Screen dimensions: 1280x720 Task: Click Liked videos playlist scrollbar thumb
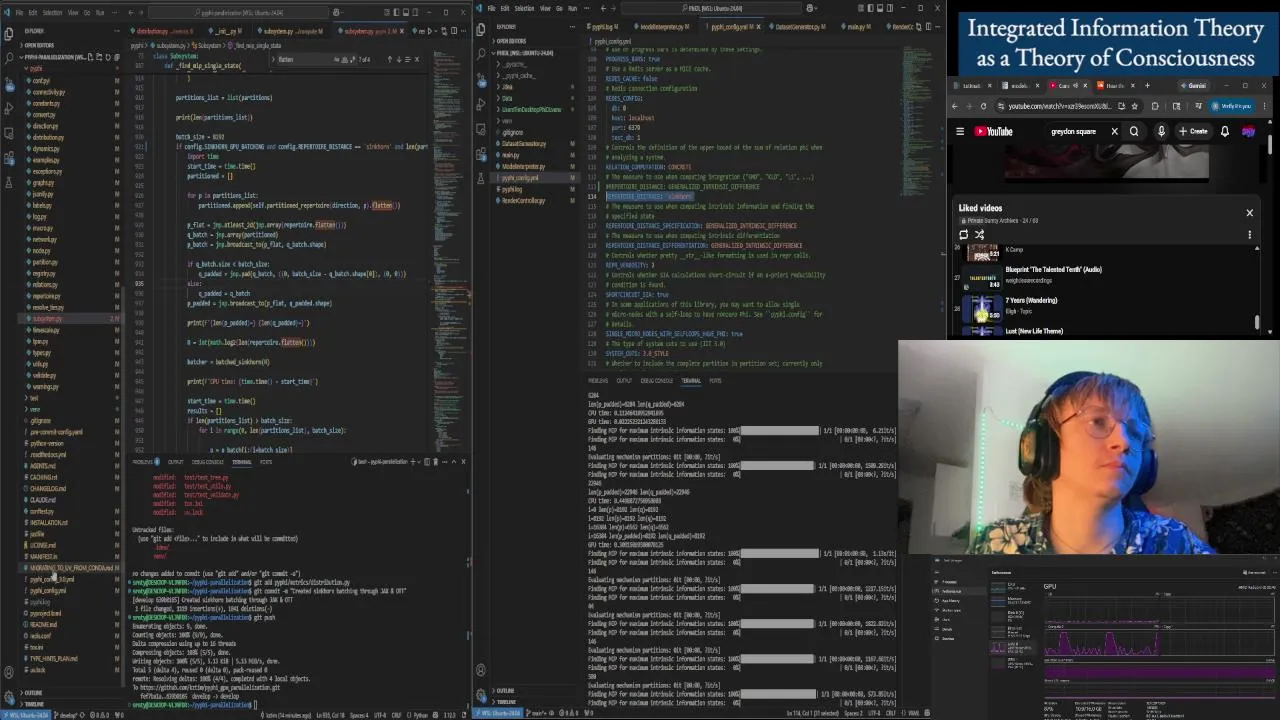(x=1257, y=322)
